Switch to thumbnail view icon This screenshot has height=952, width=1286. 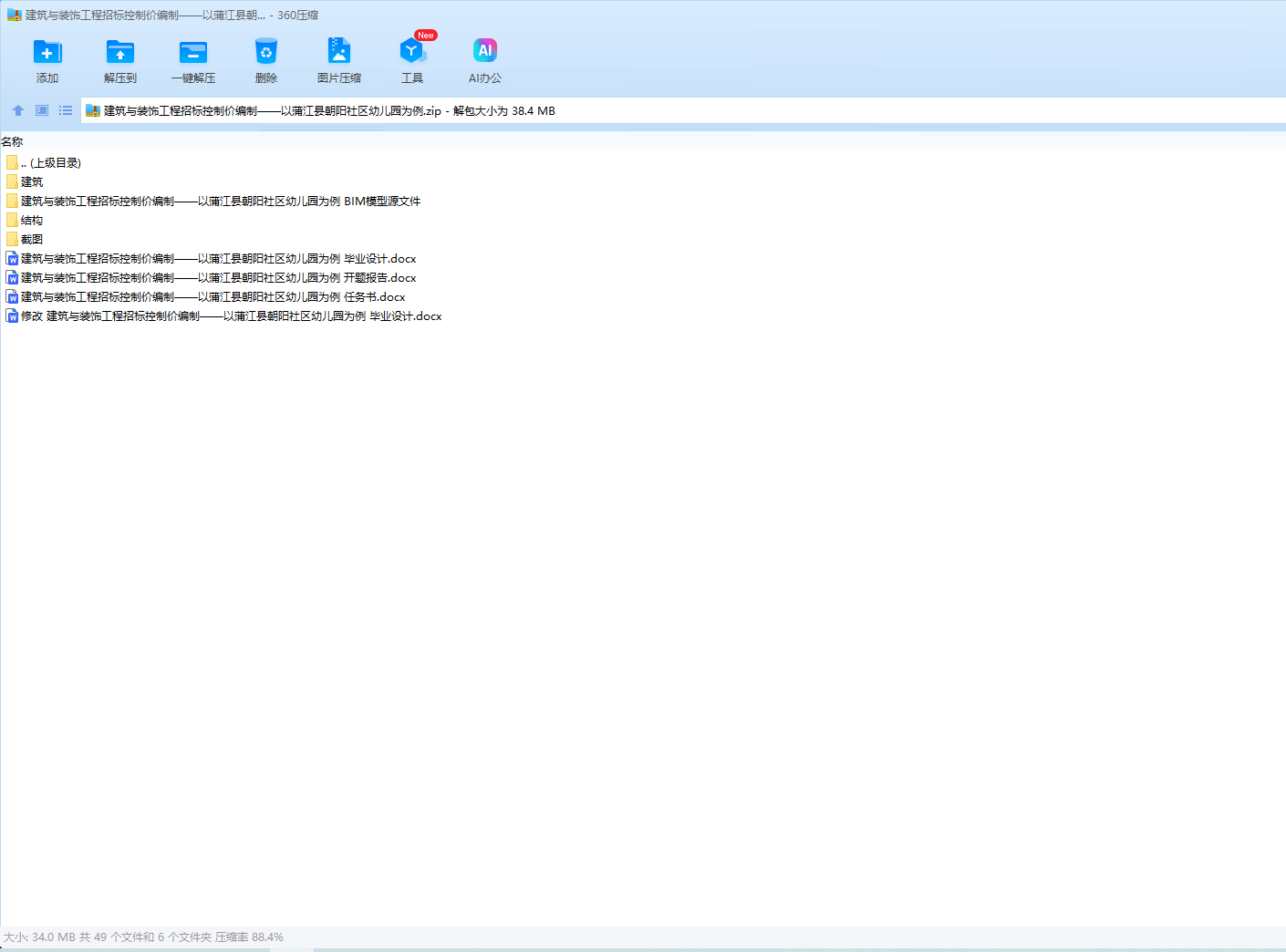point(42,110)
